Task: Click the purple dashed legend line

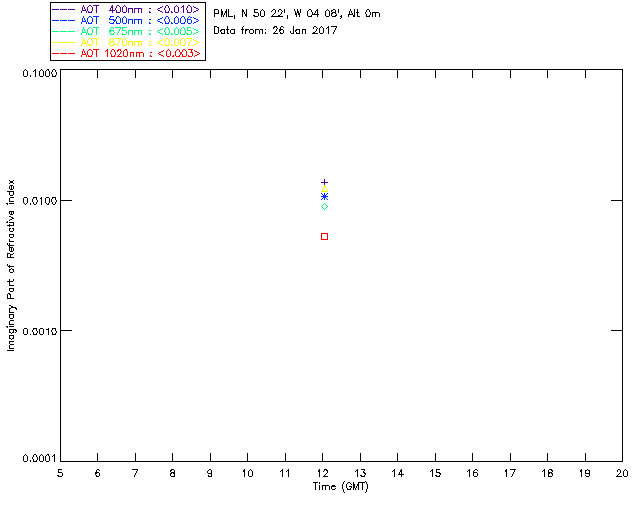Action: pos(64,9)
